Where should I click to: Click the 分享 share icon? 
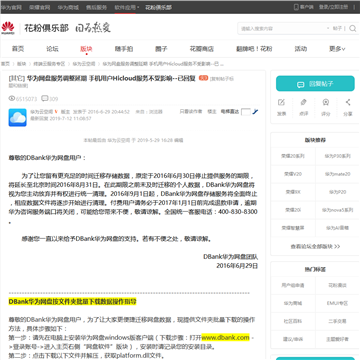point(348,102)
